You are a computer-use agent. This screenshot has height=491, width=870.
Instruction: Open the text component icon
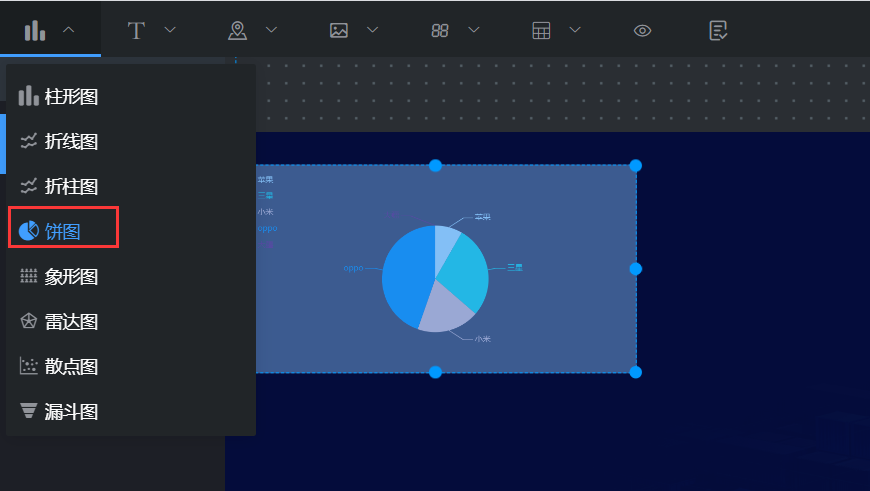pyautogui.click(x=136, y=31)
